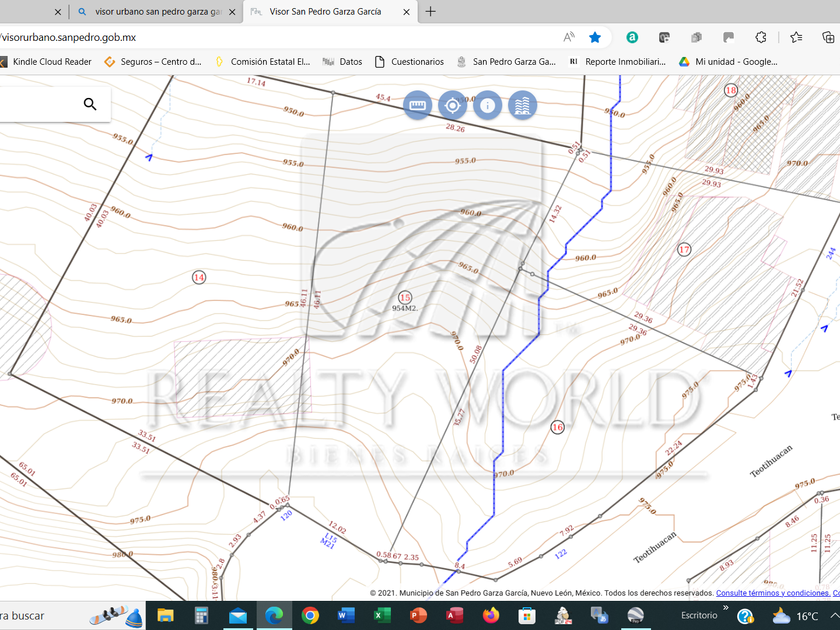Open the 16°C weather widget in taskbar
Viewport: 840px width, 630px height.
click(x=797, y=616)
